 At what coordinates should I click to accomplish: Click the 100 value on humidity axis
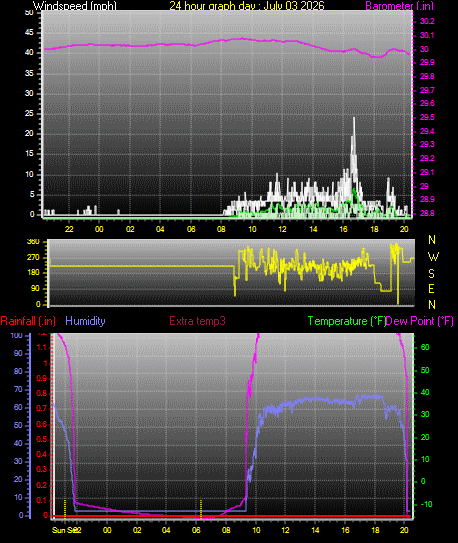pyautogui.click(x=16, y=335)
